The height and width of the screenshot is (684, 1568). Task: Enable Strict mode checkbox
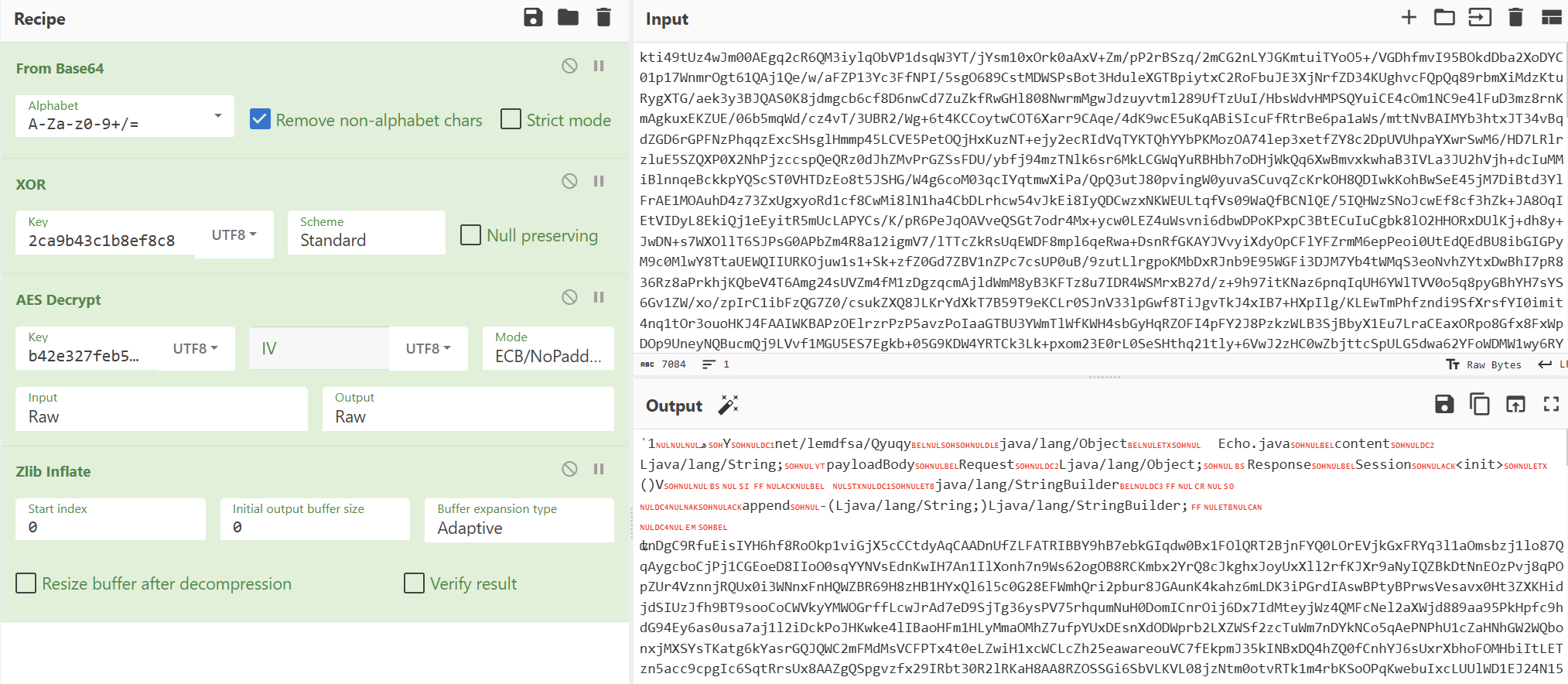tap(511, 119)
